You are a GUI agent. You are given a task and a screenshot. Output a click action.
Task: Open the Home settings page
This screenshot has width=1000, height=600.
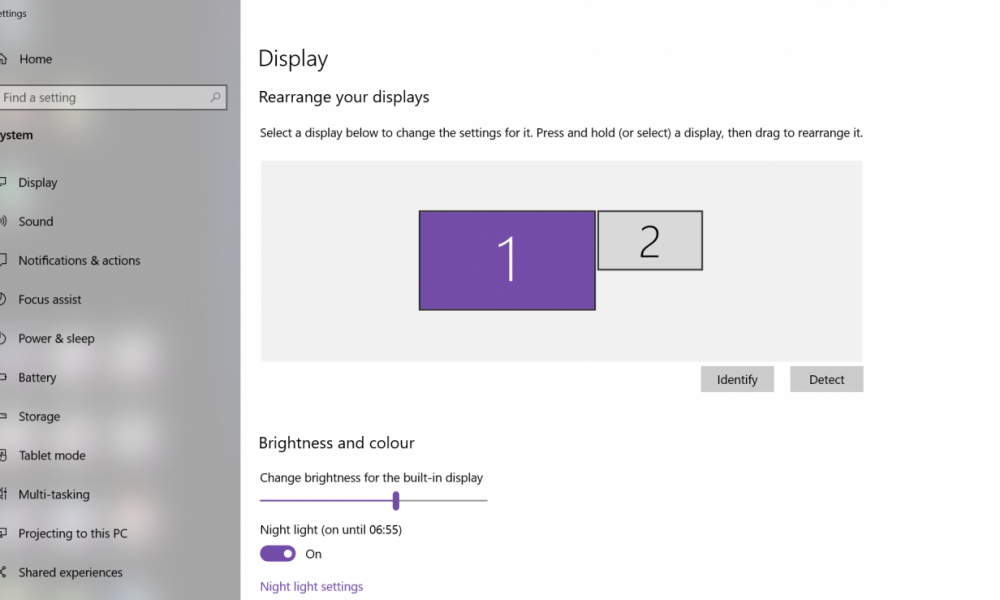click(35, 59)
